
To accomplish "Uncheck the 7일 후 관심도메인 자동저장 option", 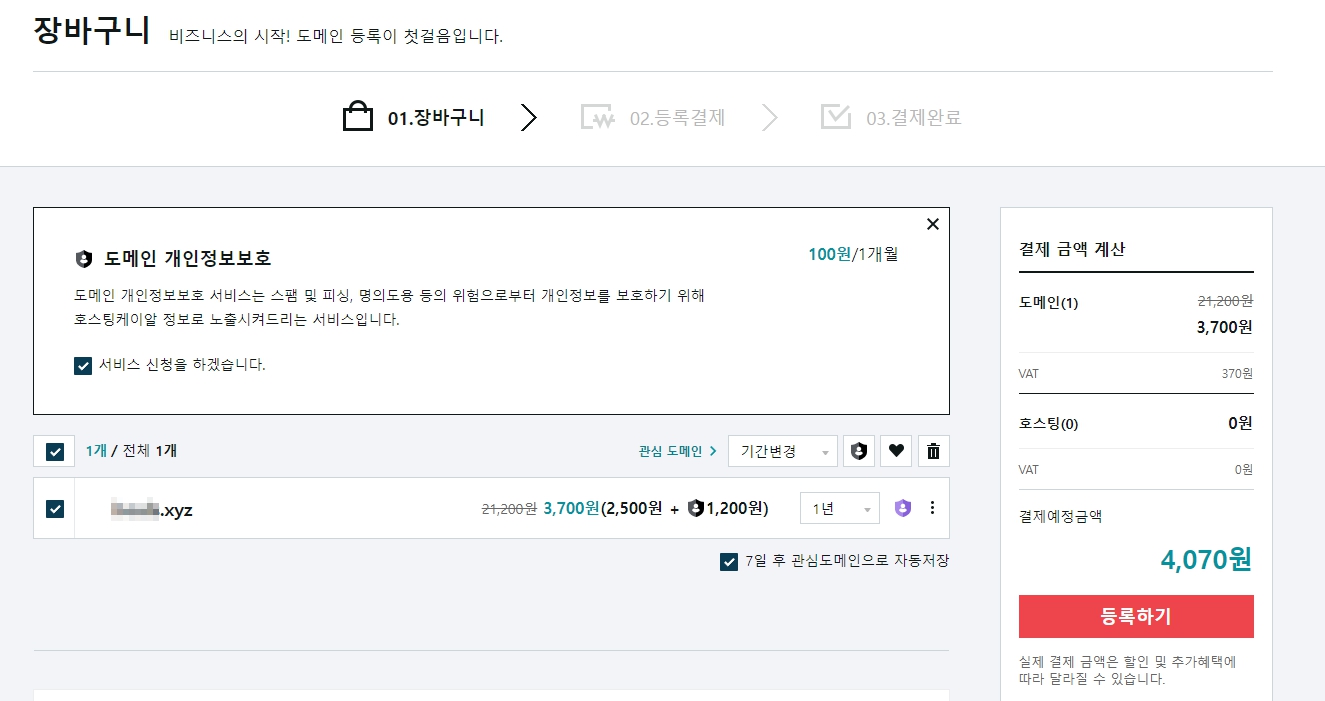I will (x=729, y=561).
